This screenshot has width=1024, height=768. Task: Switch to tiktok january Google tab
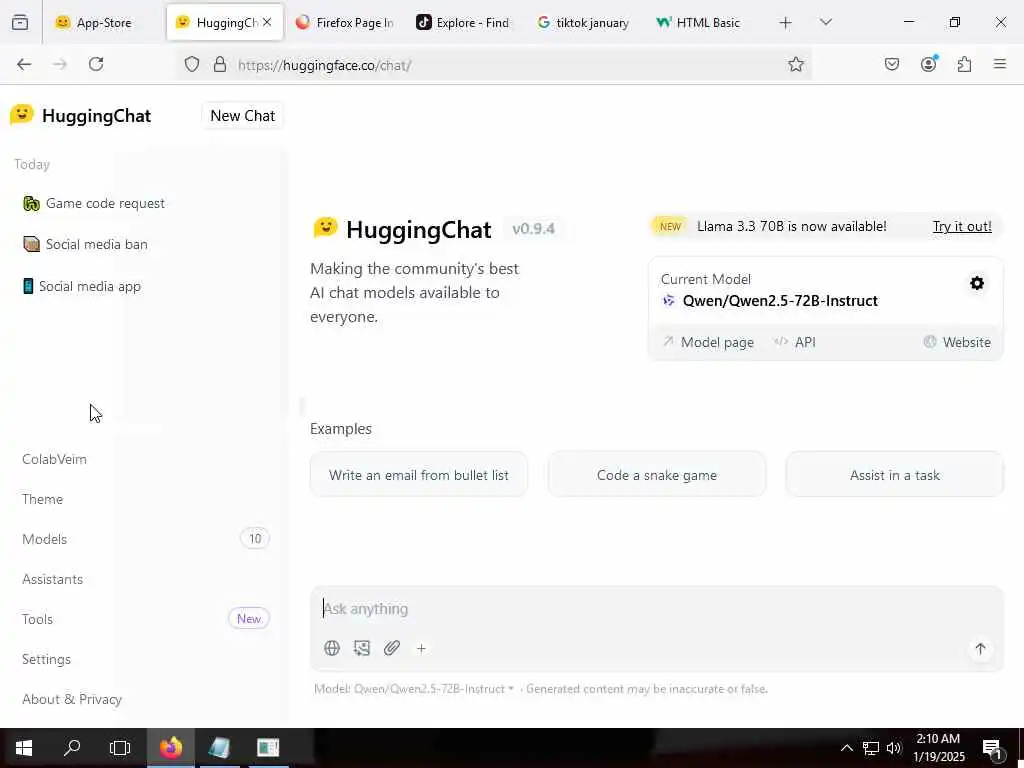tap(584, 22)
